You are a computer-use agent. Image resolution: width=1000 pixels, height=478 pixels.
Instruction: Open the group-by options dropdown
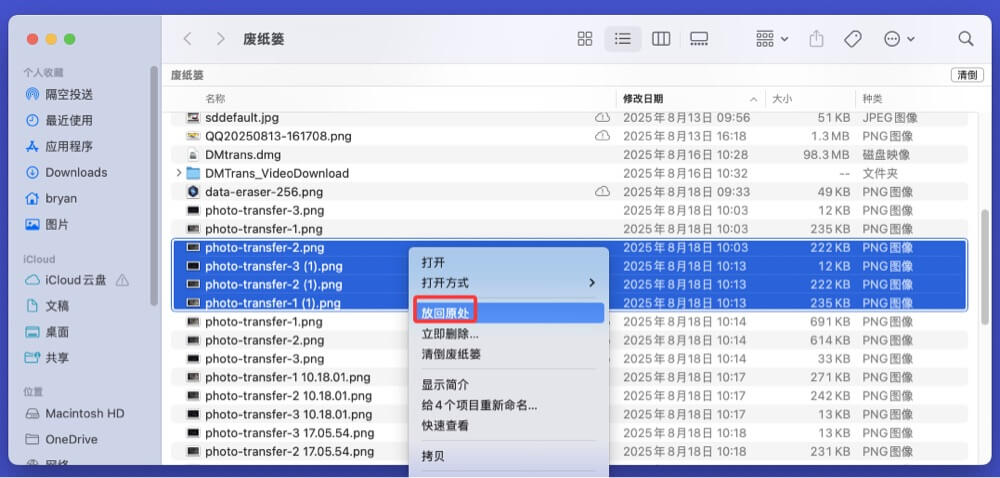click(x=772, y=39)
